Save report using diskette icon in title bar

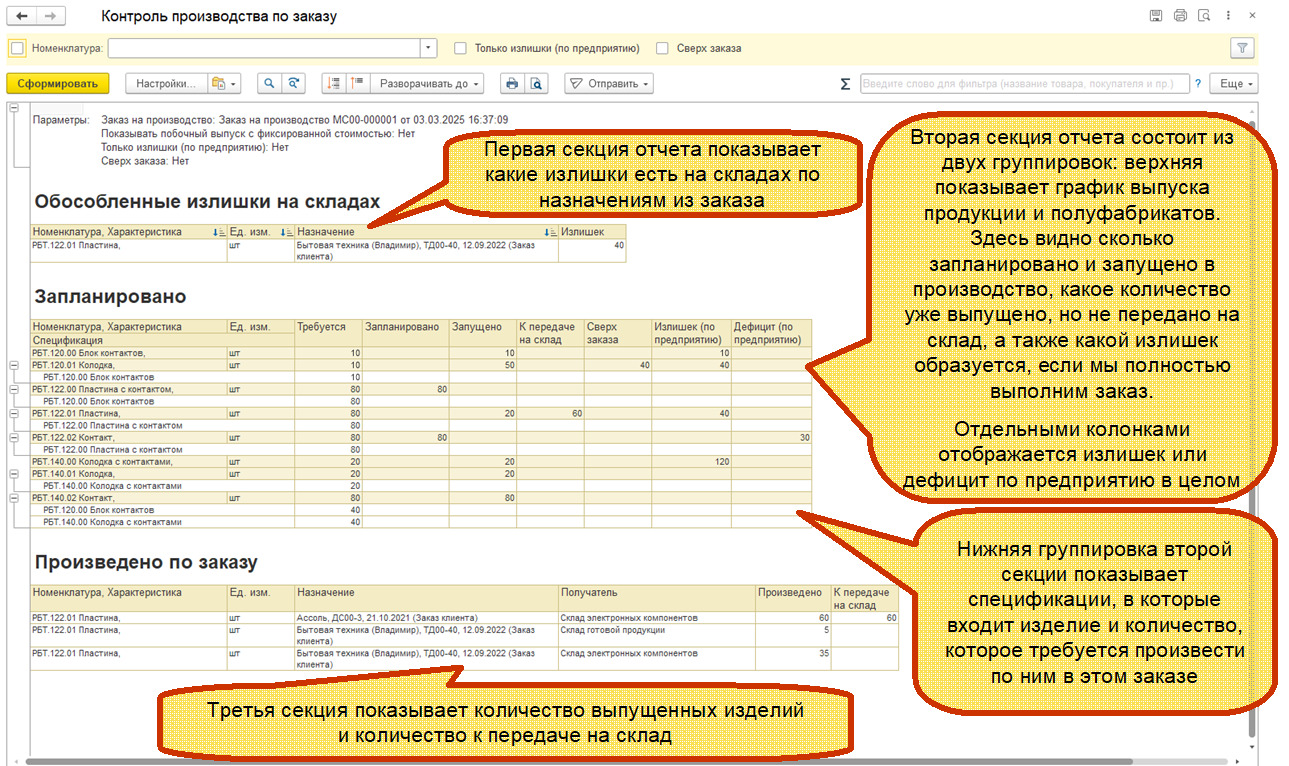pos(1155,16)
